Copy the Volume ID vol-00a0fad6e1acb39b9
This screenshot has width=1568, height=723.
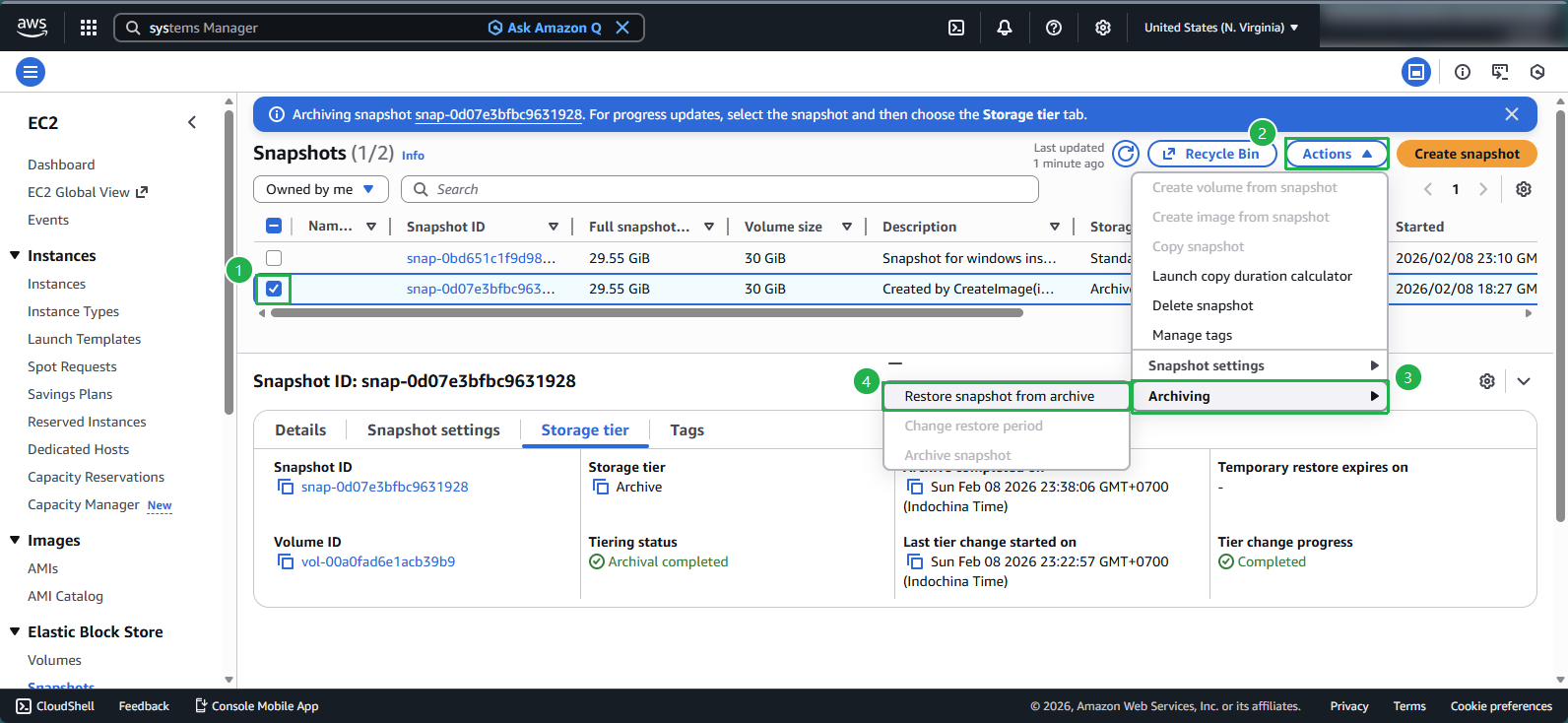tap(286, 561)
